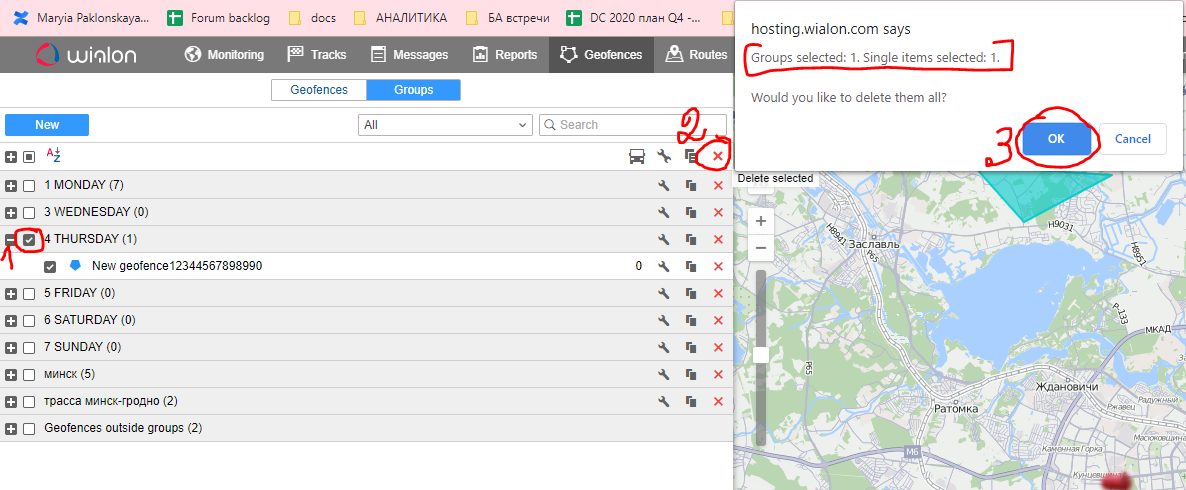Collapse the 4 THURSDAY group
This screenshot has height=490, width=1186.
(11, 240)
